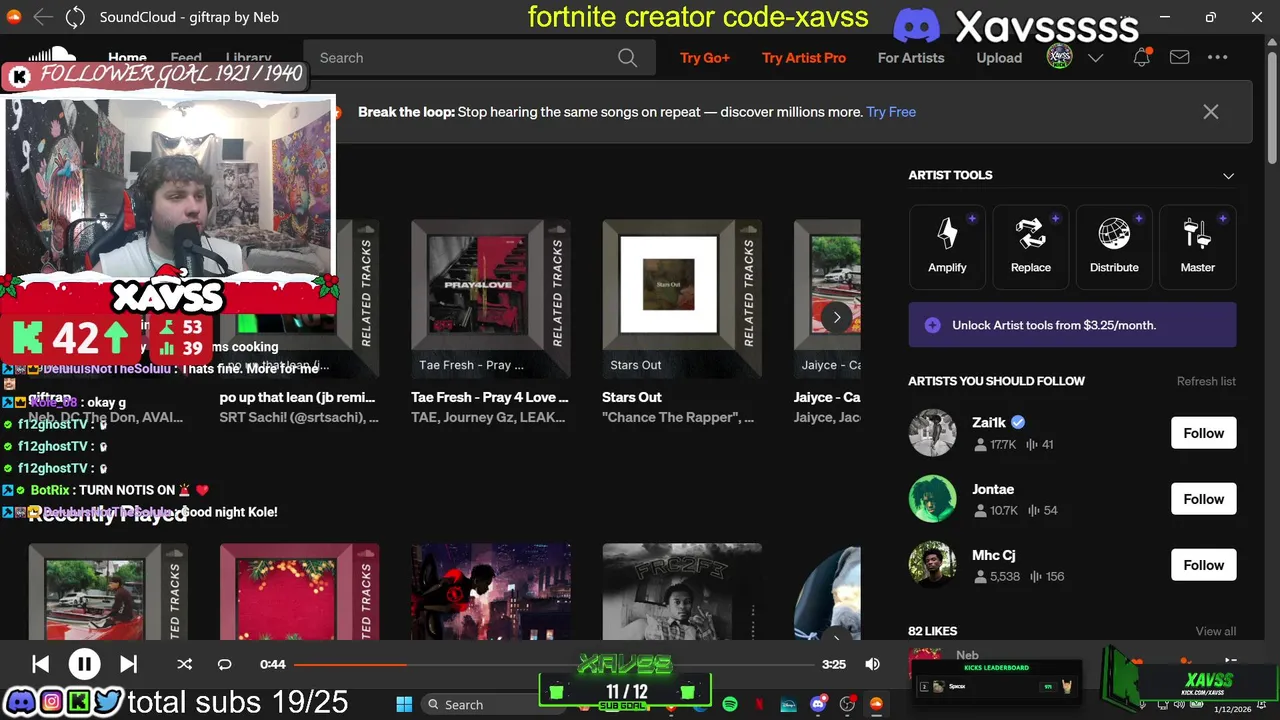
Task: Open the Tae Fresh - Pray 4 Love title
Action: (490, 397)
